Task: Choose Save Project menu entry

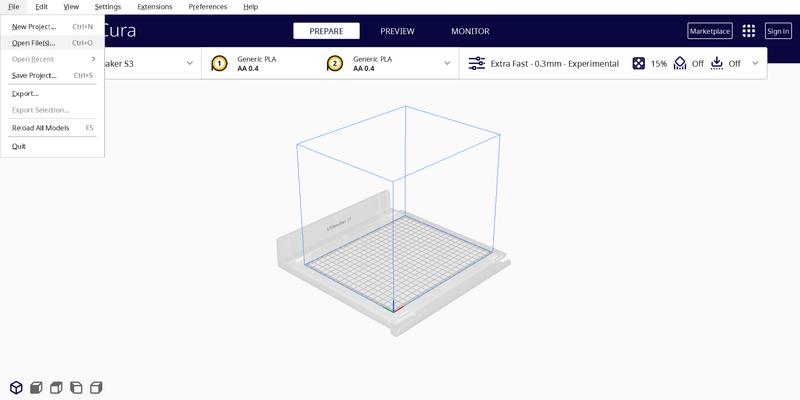Action: coord(53,76)
